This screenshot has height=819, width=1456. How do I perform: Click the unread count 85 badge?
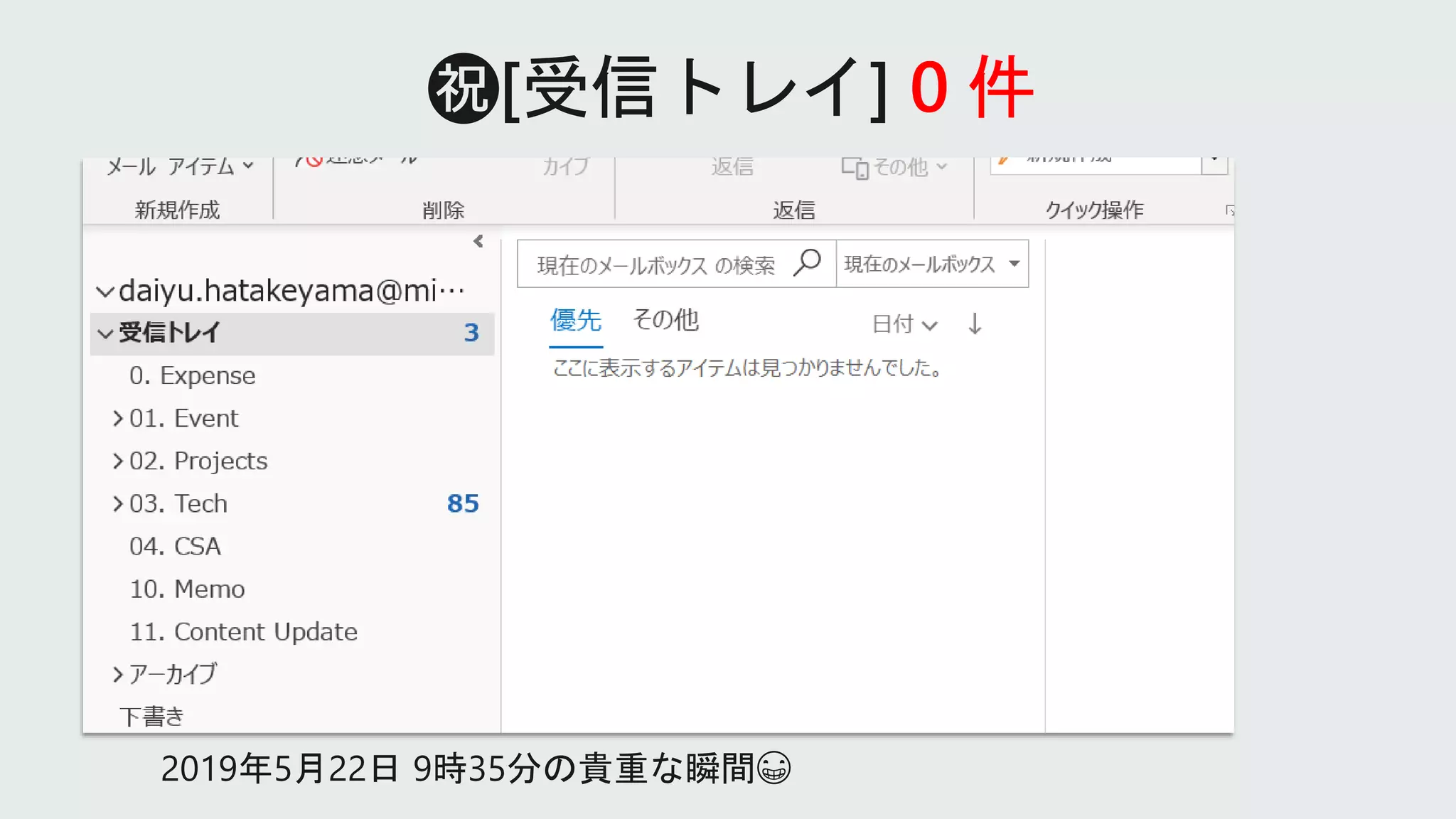point(463,503)
